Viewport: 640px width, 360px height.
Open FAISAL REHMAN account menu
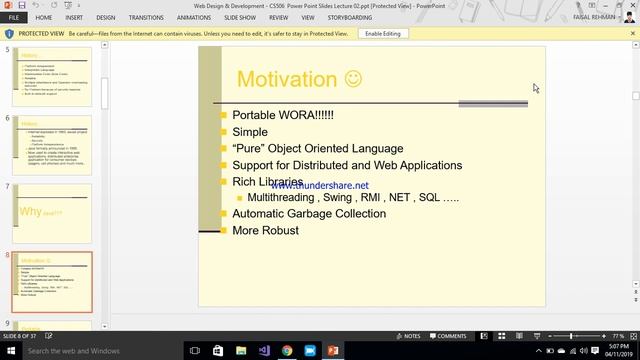point(597,17)
